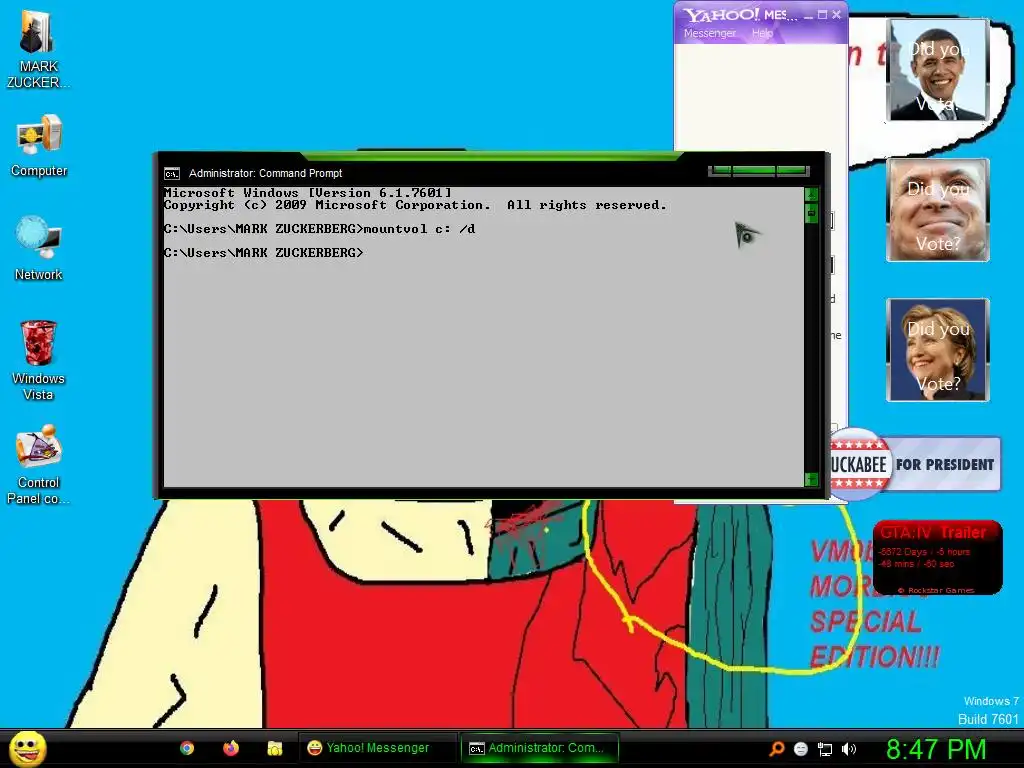Open the network tray icon

(x=825, y=749)
